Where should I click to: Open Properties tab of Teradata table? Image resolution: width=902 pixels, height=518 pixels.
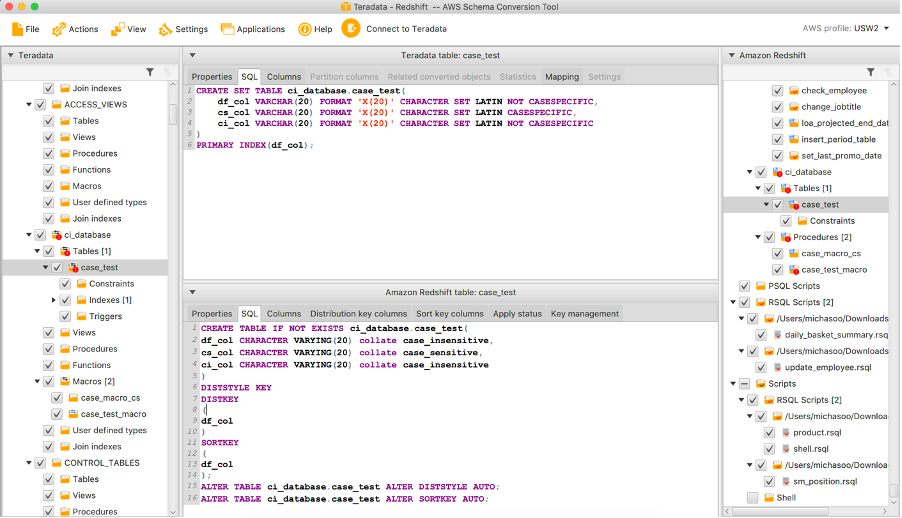coord(212,77)
